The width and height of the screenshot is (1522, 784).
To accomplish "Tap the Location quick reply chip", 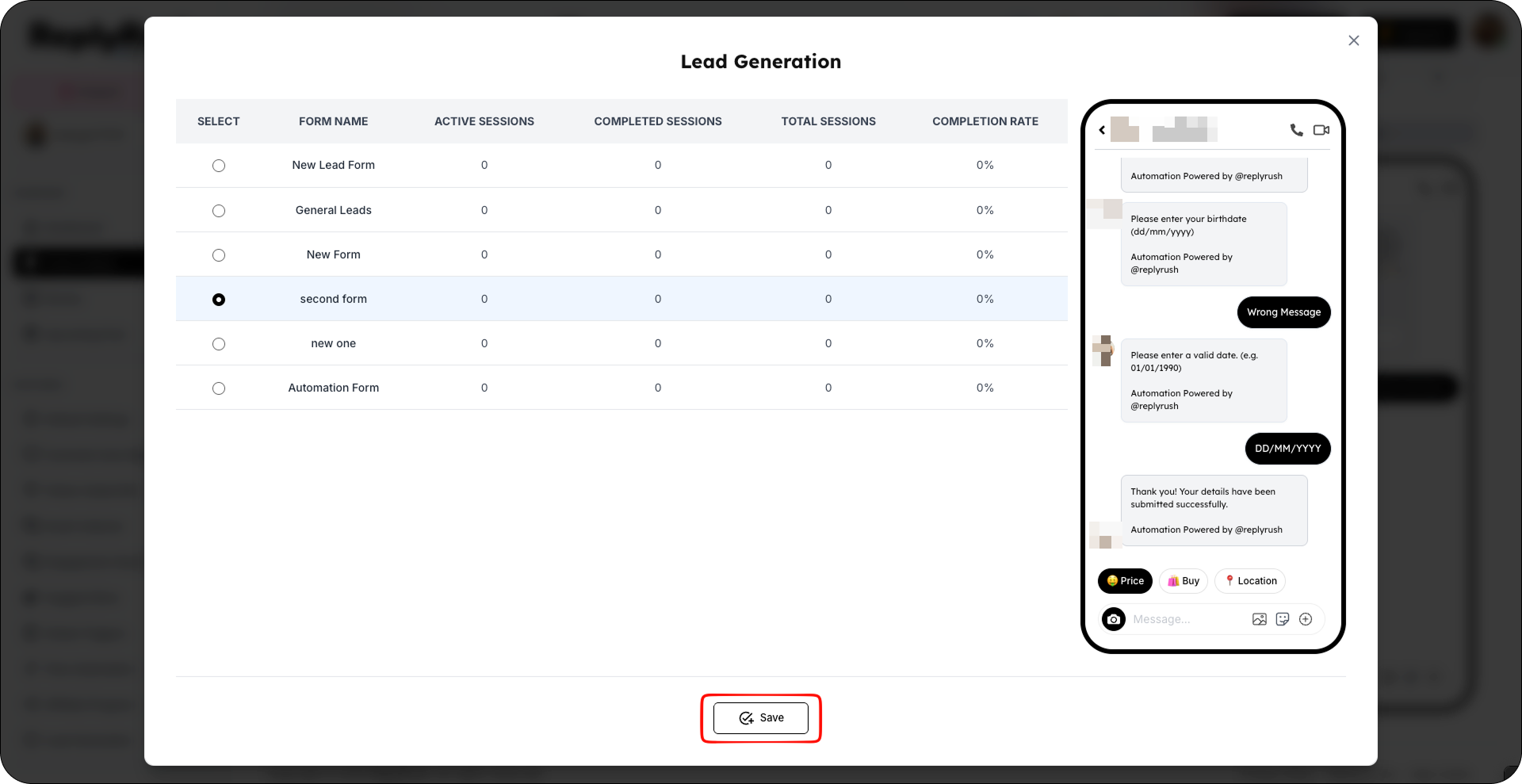I will (1250, 581).
